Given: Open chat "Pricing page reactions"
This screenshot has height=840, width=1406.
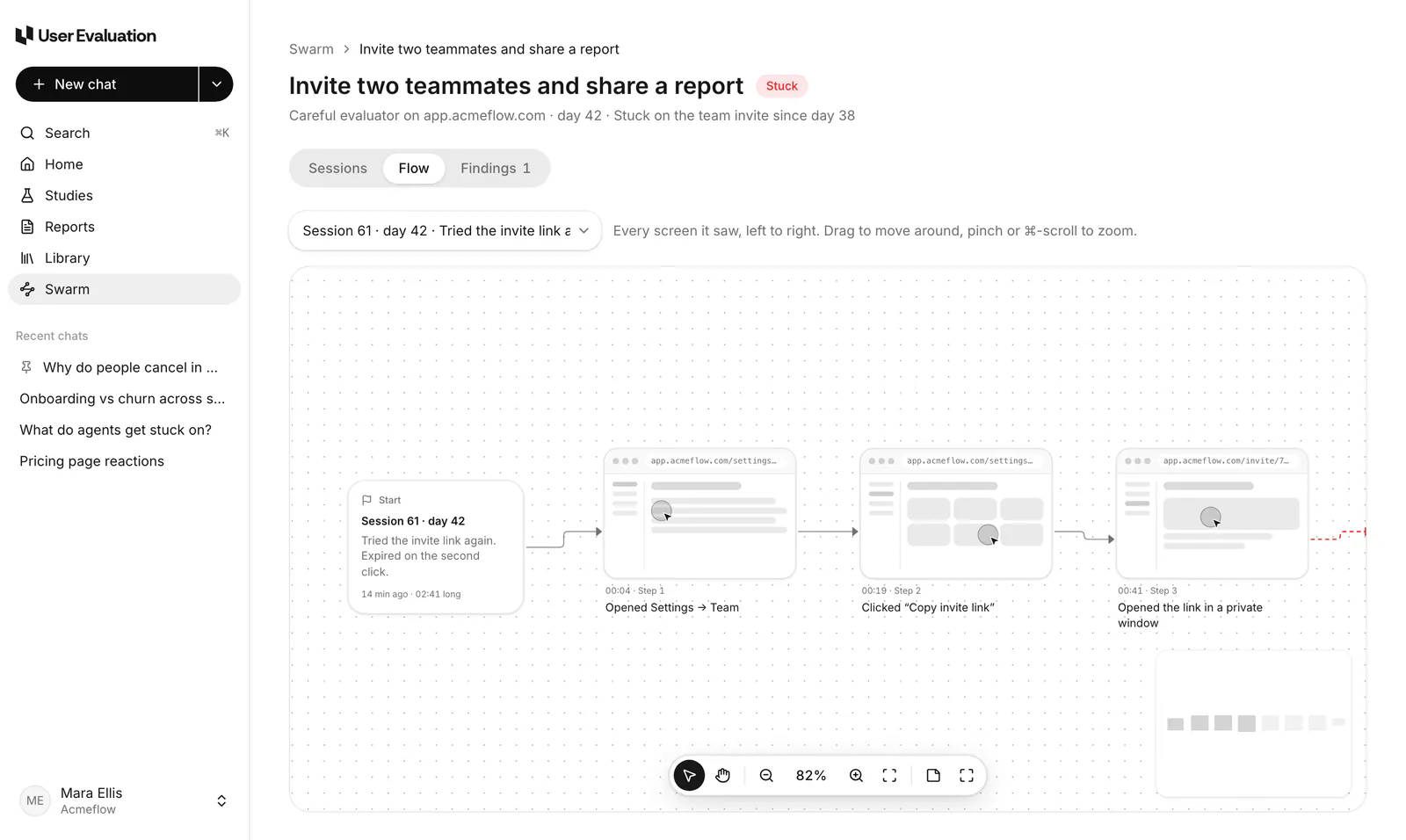Looking at the screenshot, I should click(x=124, y=461).
